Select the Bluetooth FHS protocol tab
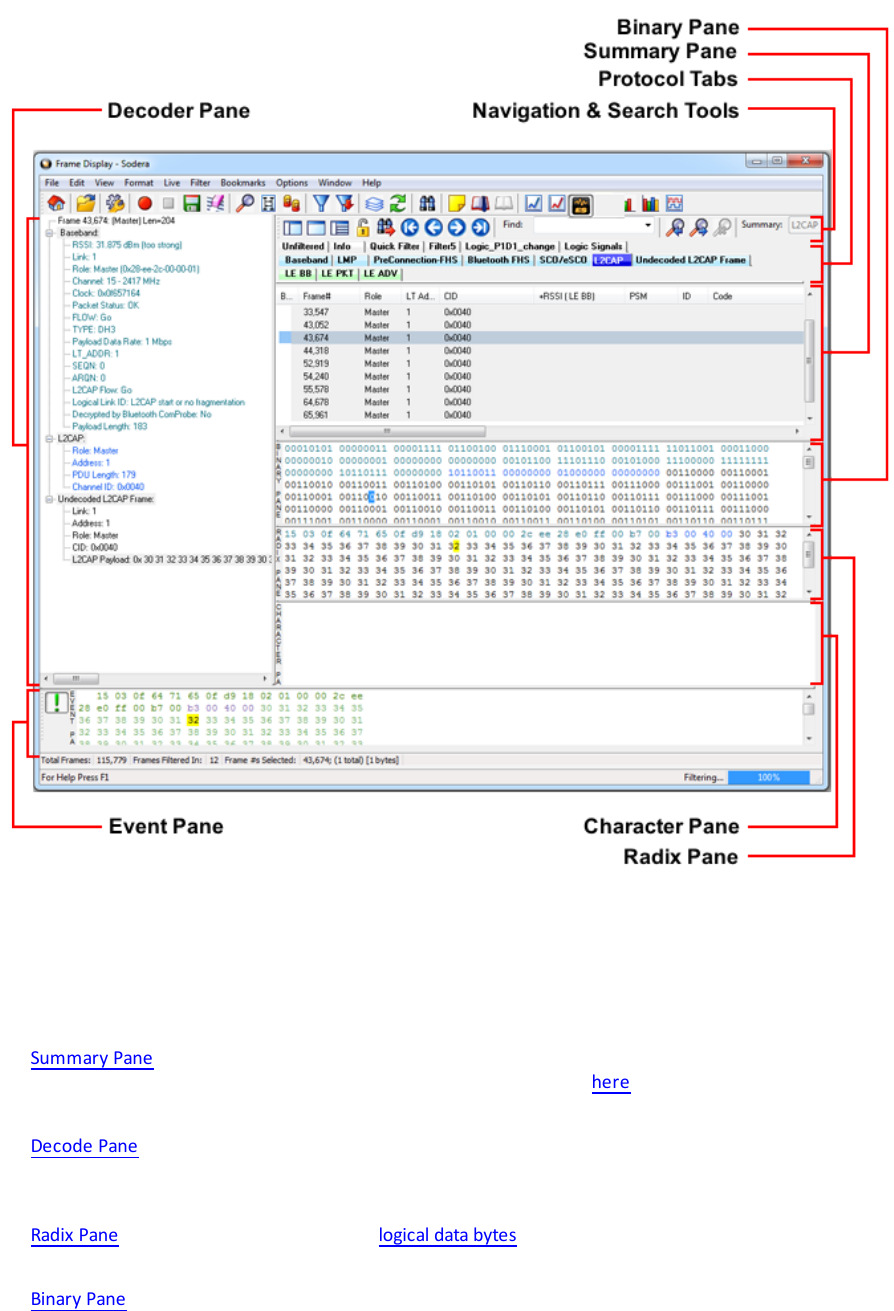The width and height of the screenshot is (894, 1311). [497, 260]
